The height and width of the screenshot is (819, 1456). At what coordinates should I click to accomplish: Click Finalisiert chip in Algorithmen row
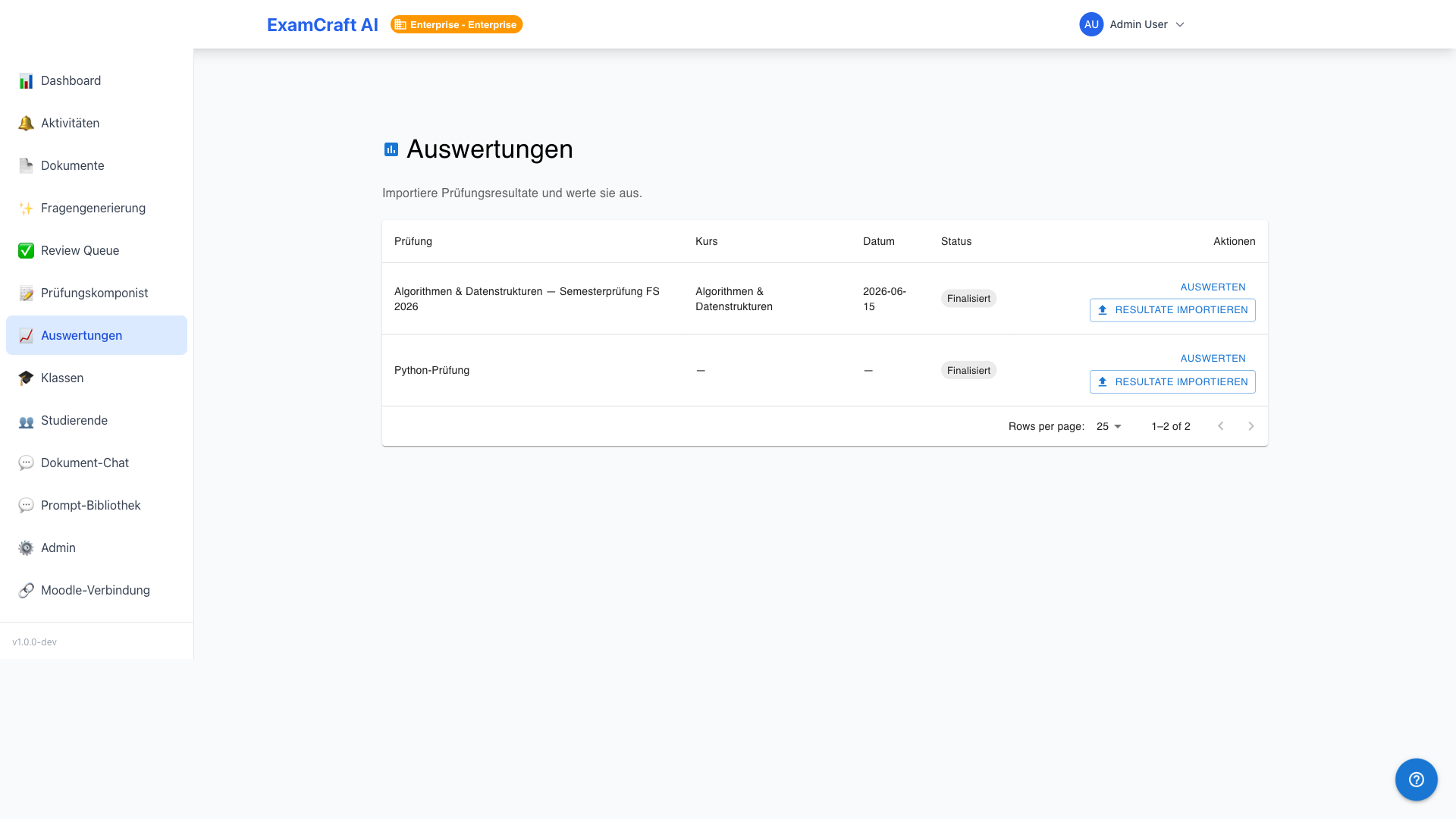pos(968,299)
